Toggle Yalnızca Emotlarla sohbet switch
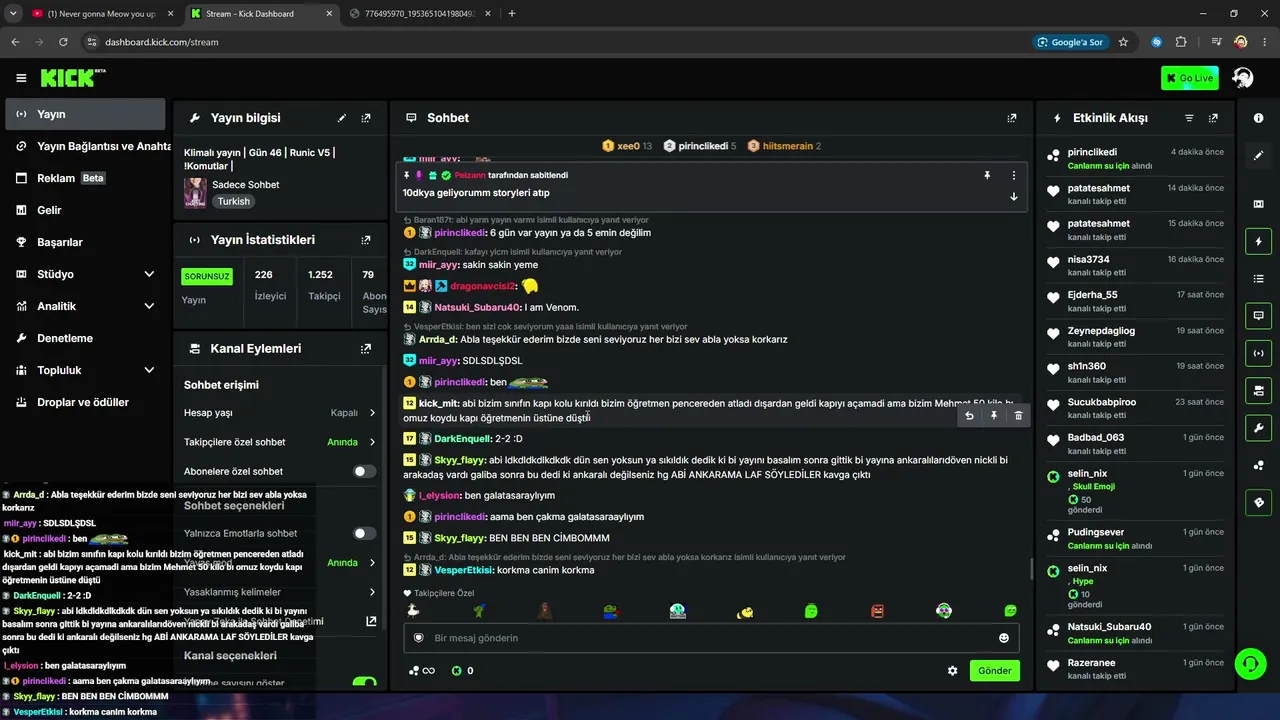Viewport: 1280px width, 720px height. pyautogui.click(x=364, y=534)
